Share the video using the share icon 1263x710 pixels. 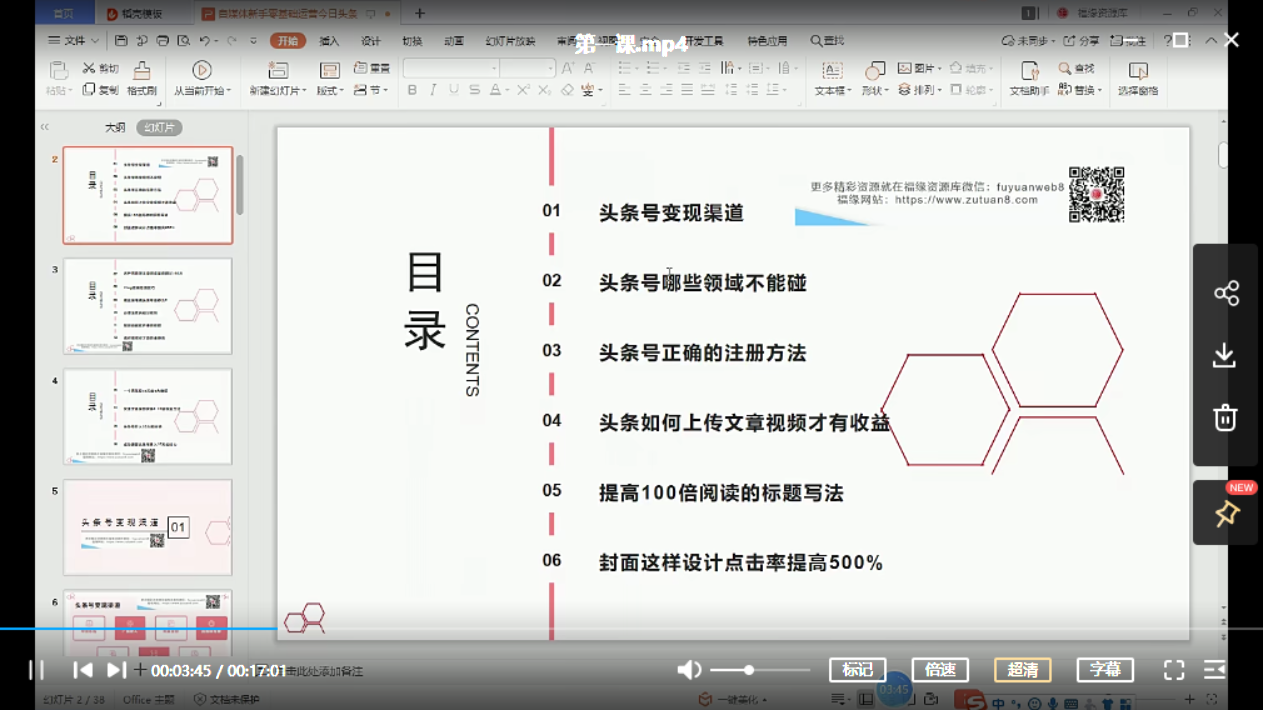(x=1226, y=293)
